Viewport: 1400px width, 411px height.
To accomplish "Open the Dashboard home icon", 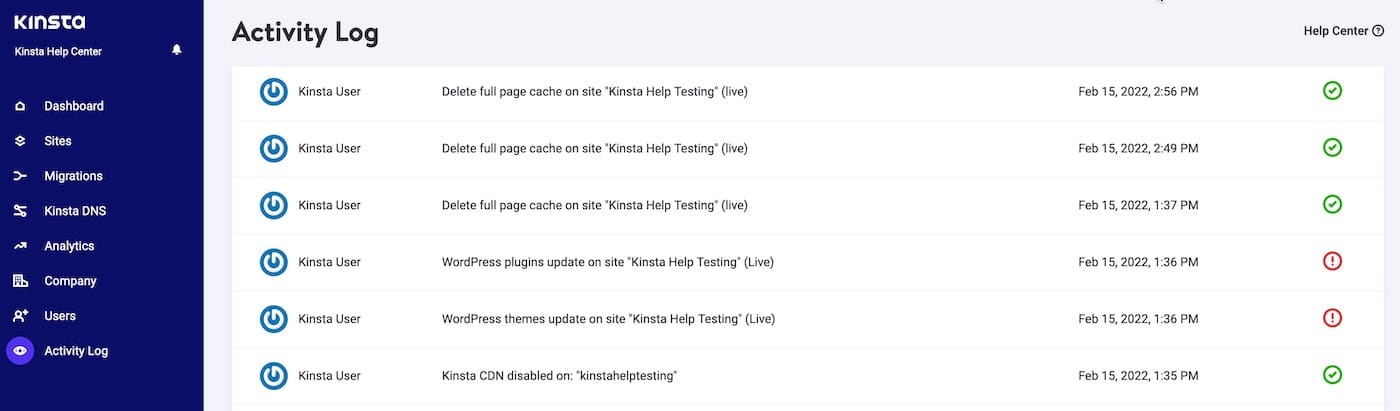I will pyautogui.click(x=20, y=106).
